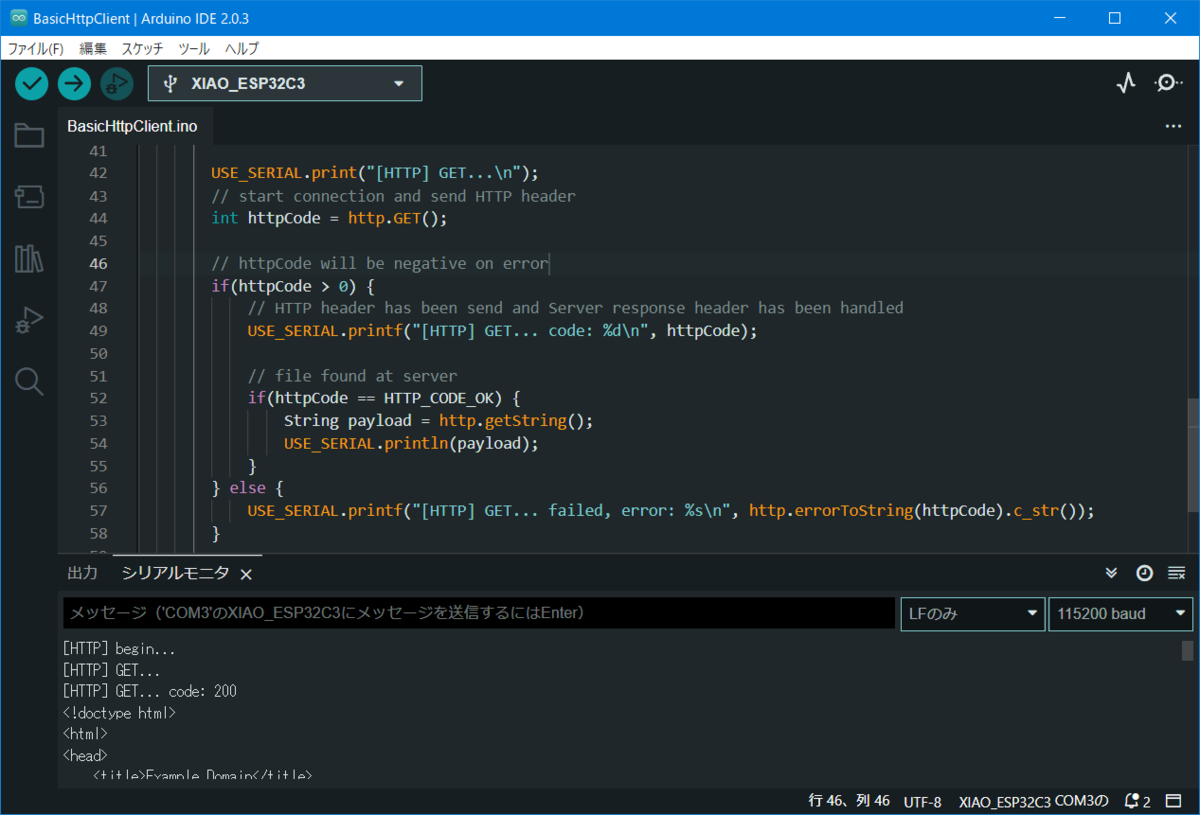Toggle bottom panel icon in status bar

pos(1173,801)
